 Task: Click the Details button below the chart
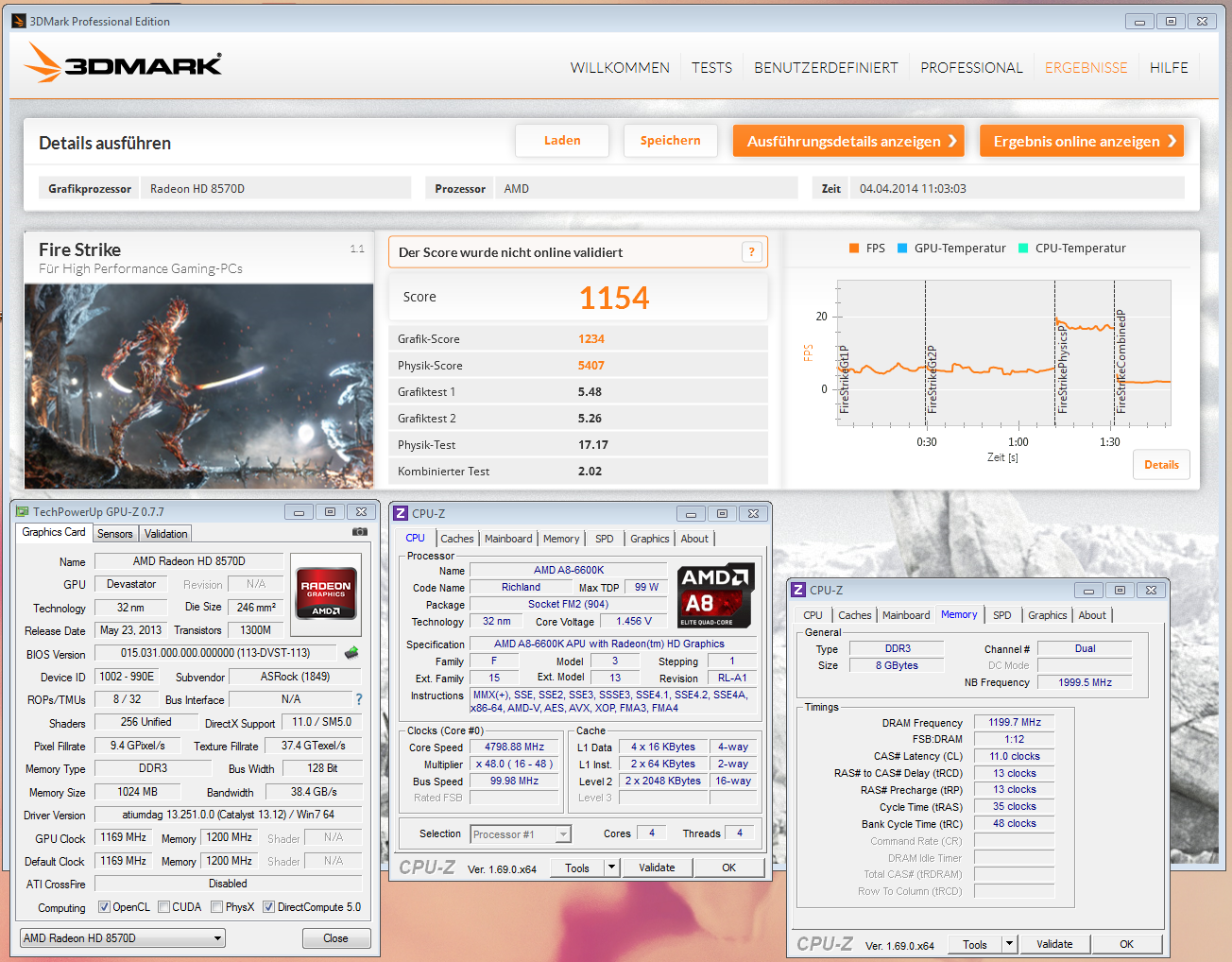[x=1161, y=465]
